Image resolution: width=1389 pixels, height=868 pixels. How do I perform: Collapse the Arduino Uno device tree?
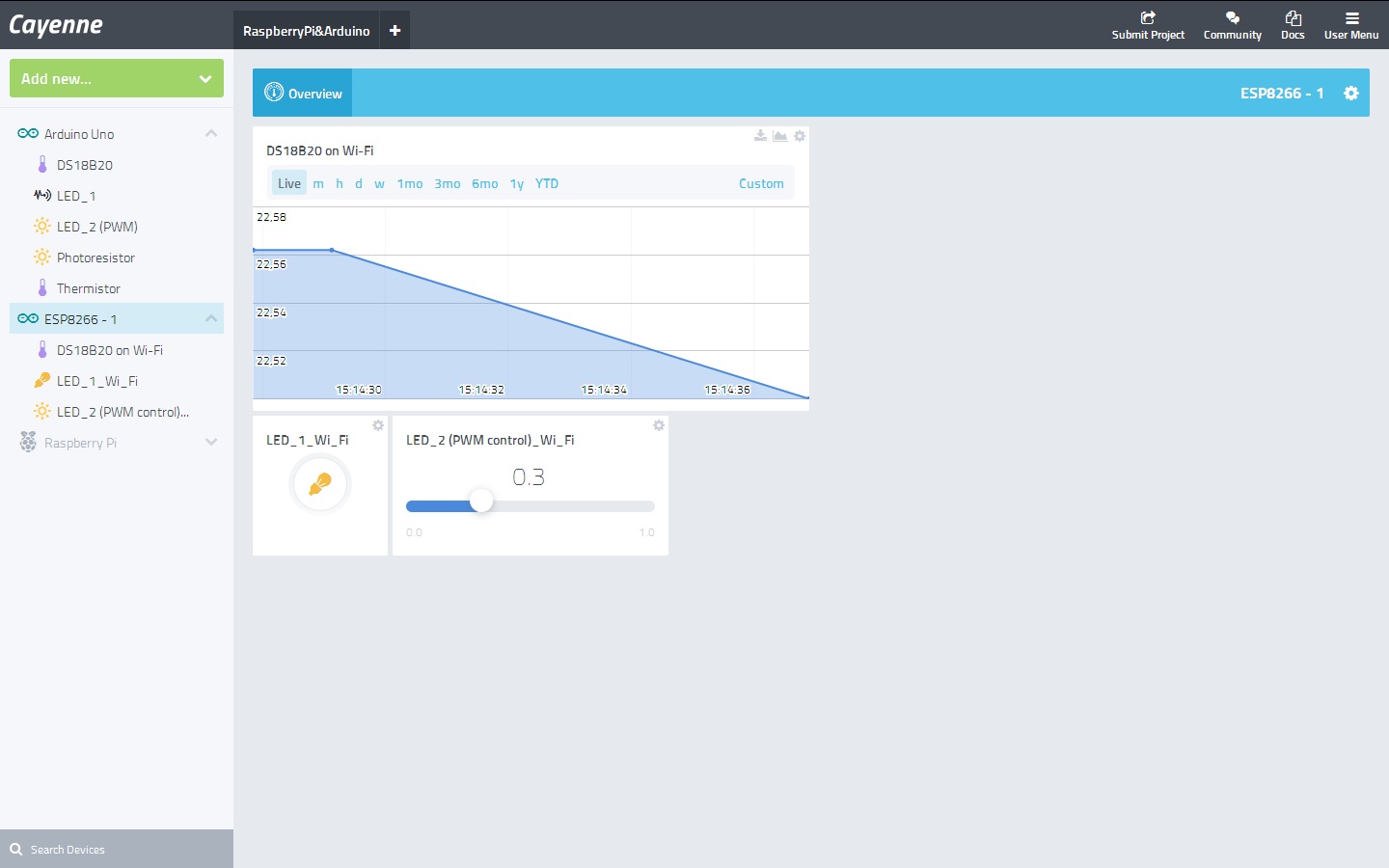[x=211, y=134]
